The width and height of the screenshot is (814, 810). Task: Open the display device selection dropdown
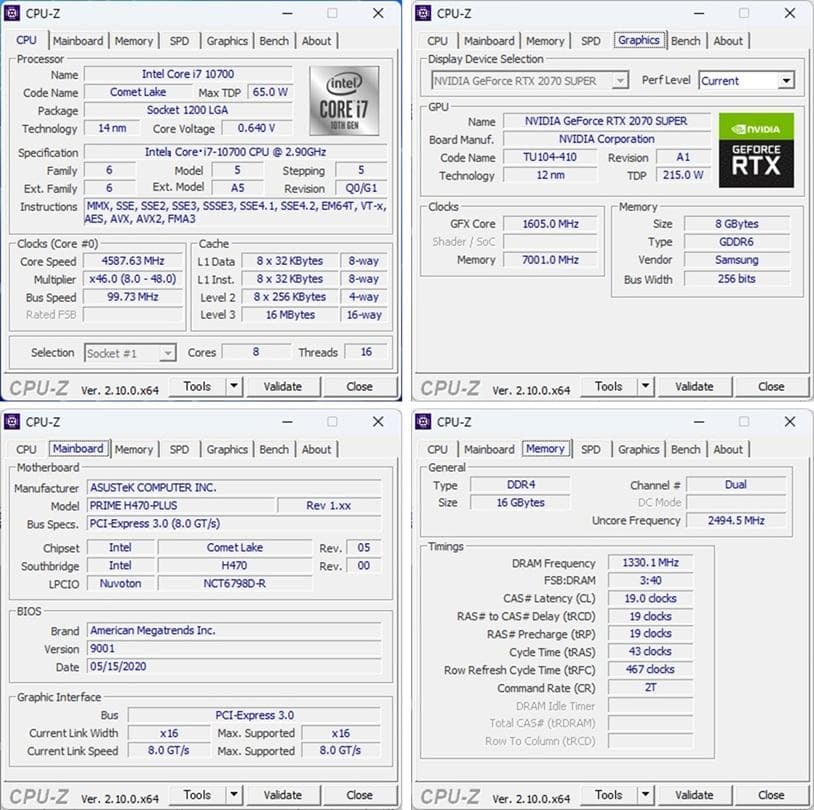pos(622,80)
